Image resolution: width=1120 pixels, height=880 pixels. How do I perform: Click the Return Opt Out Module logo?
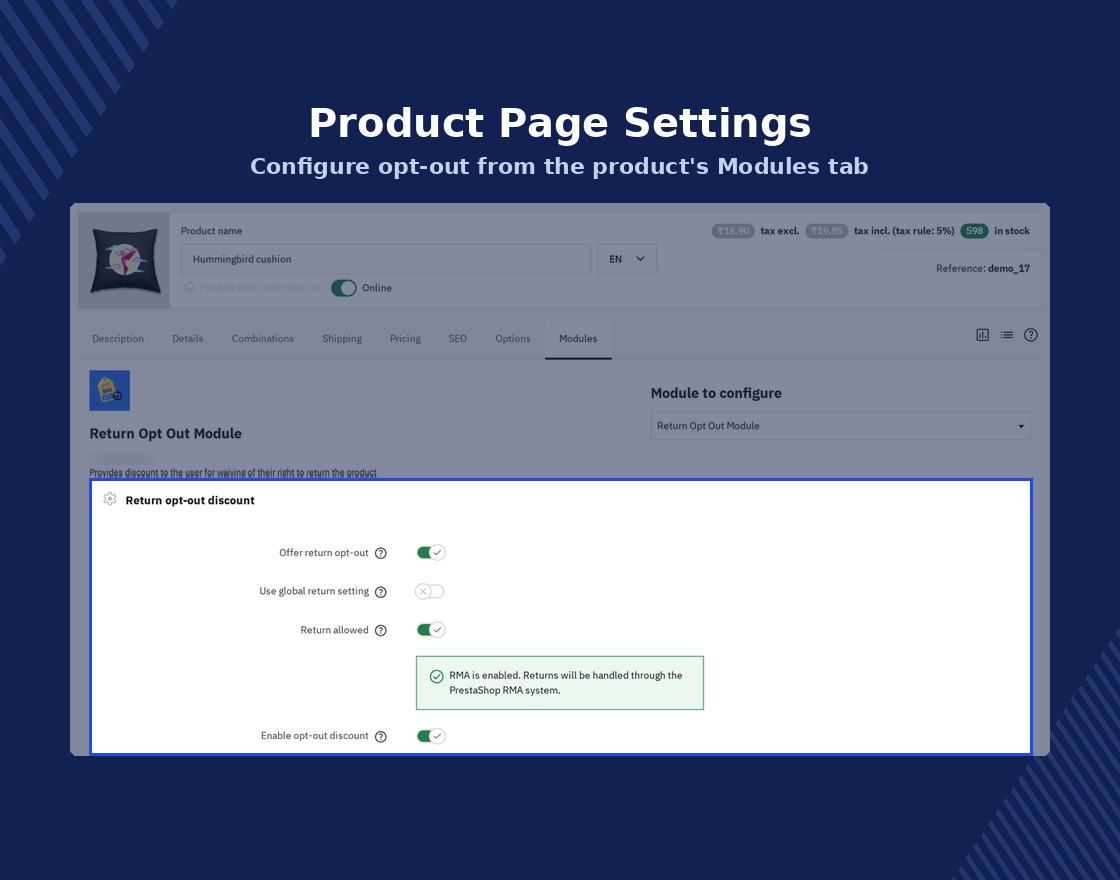tap(109, 390)
